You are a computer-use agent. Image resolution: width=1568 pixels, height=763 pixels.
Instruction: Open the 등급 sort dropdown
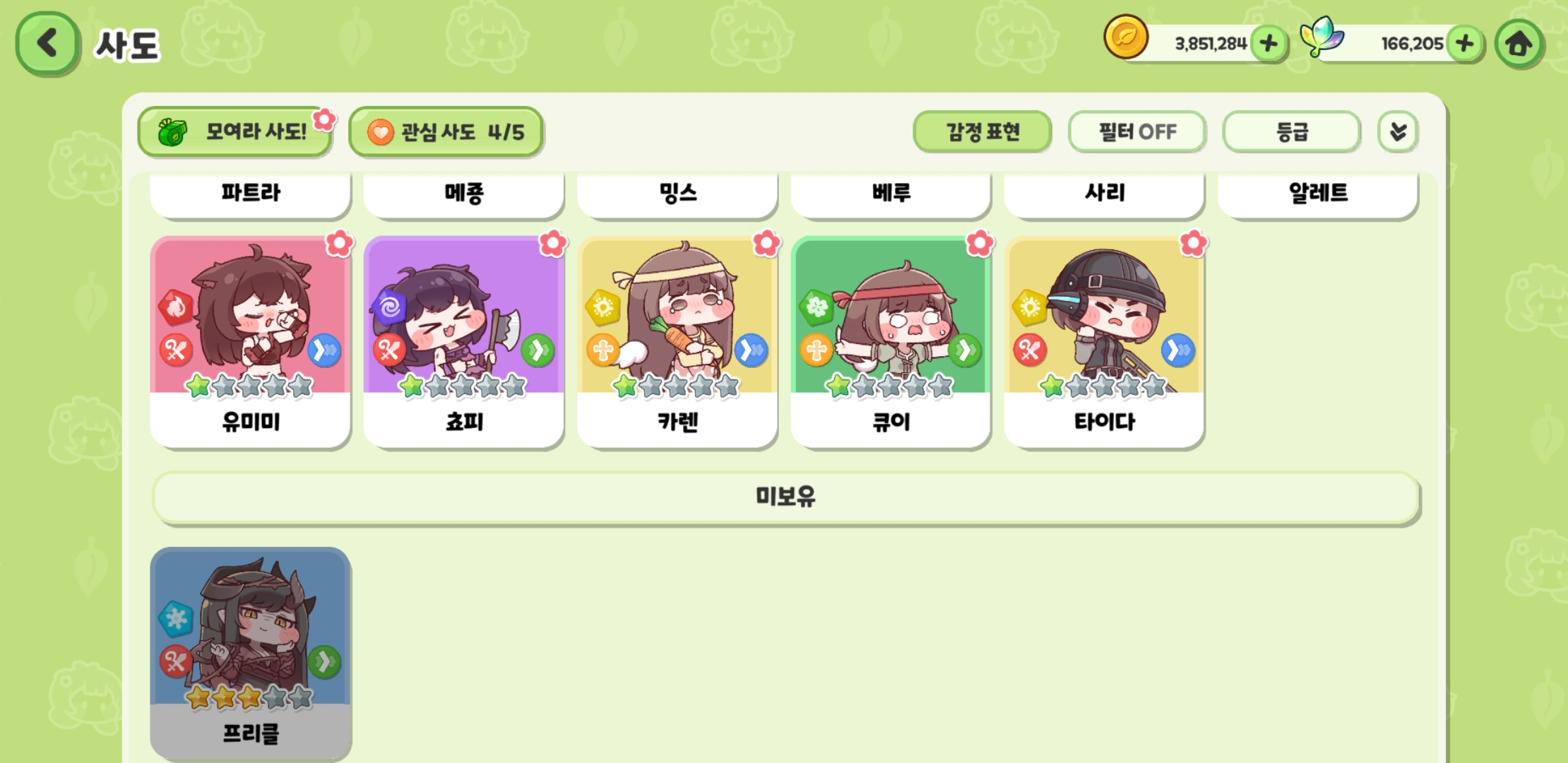point(1292,131)
